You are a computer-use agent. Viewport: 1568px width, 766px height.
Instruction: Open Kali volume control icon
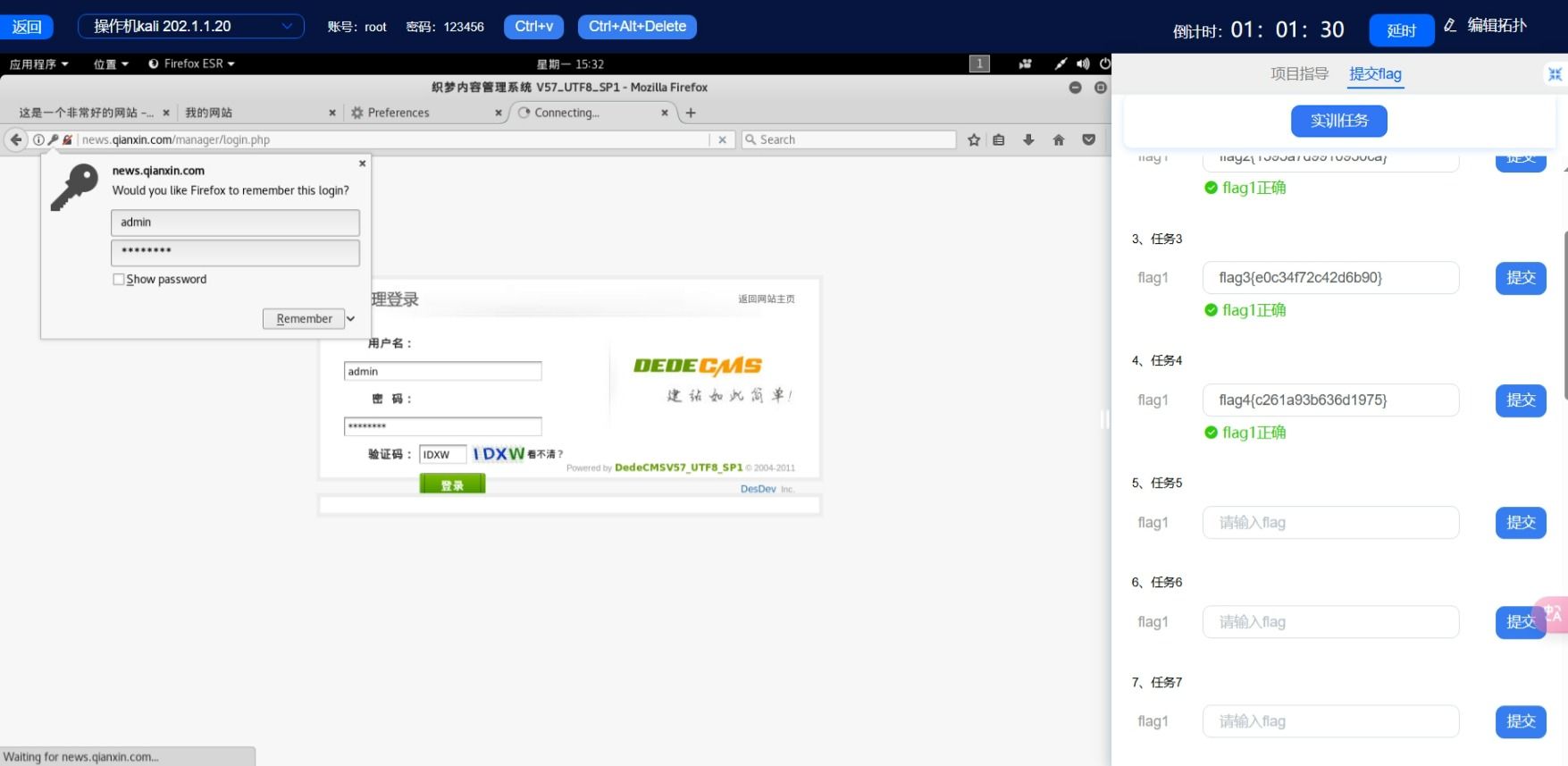coord(1083,63)
